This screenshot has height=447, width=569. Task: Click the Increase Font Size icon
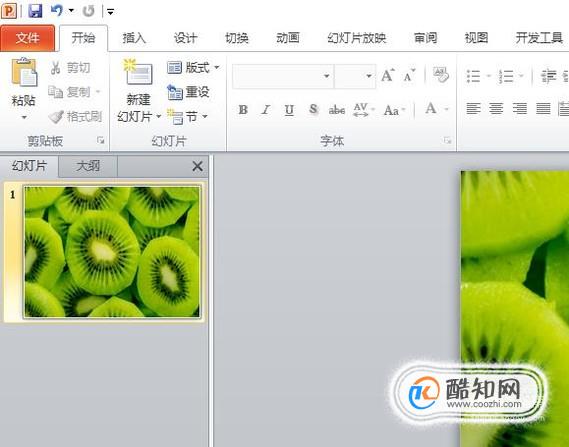coord(388,75)
